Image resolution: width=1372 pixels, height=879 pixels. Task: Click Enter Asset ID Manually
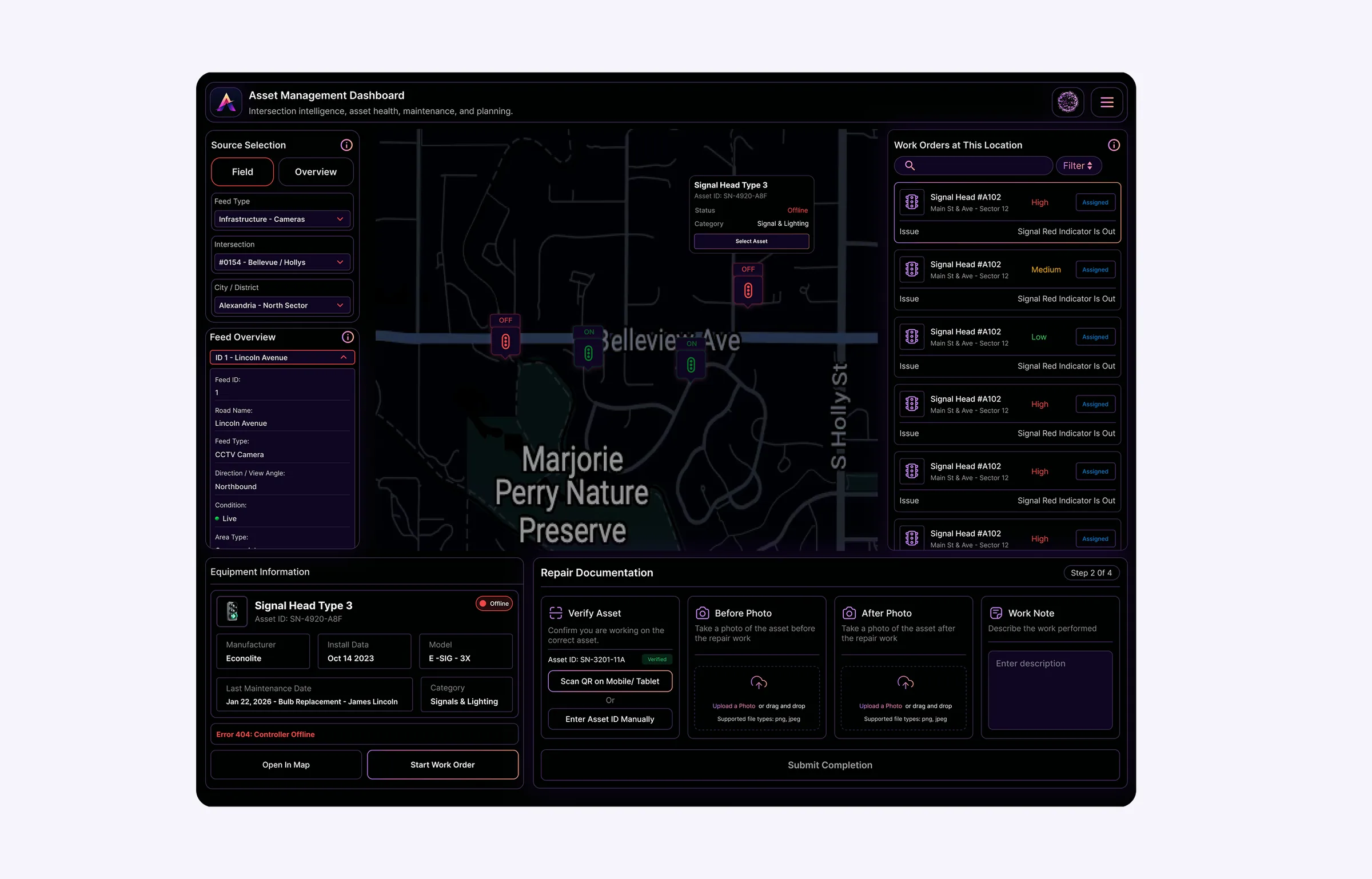pyautogui.click(x=610, y=719)
